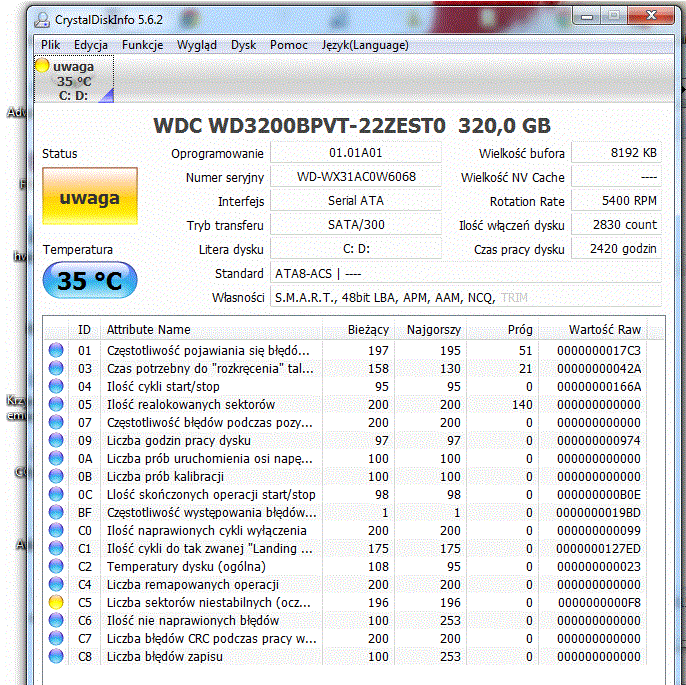Image resolution: width=686 pixels, height=685 pixels.
Task: Open the Pomoc menu
Action: pos(288,45)
